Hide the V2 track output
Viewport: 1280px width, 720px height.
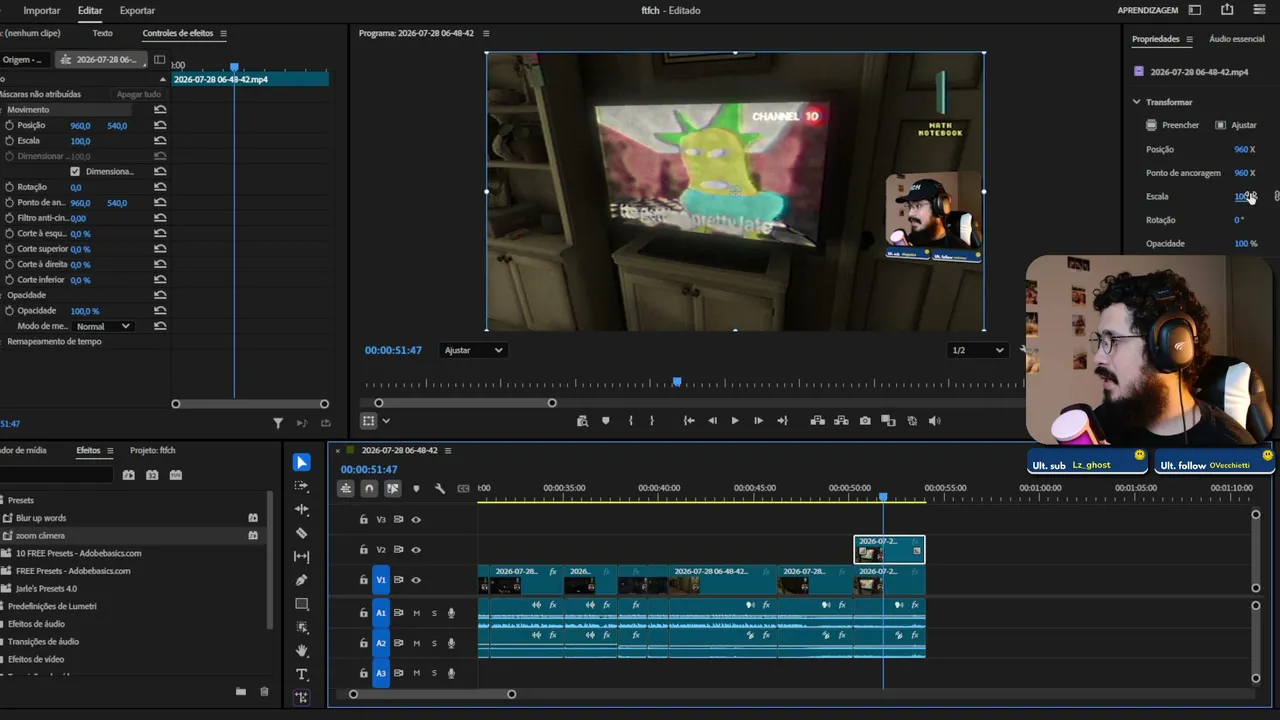click(416, 550)
